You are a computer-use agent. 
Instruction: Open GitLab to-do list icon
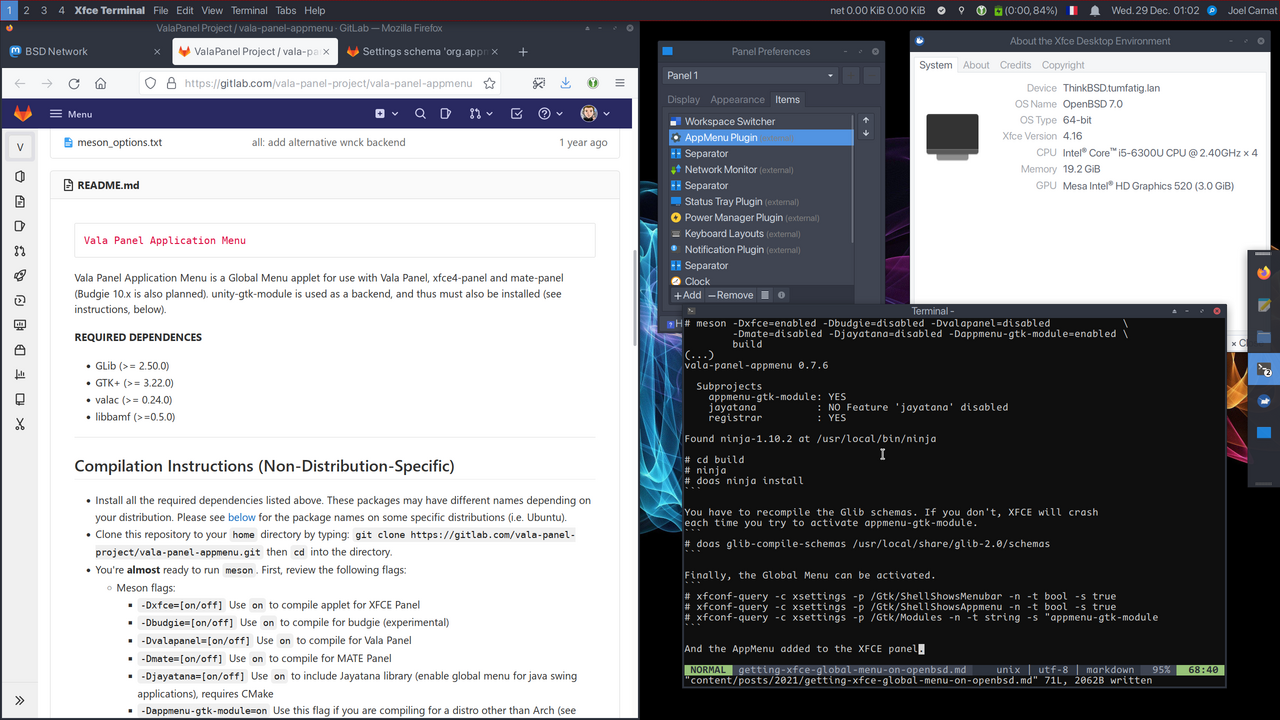[x=517, y=114]
